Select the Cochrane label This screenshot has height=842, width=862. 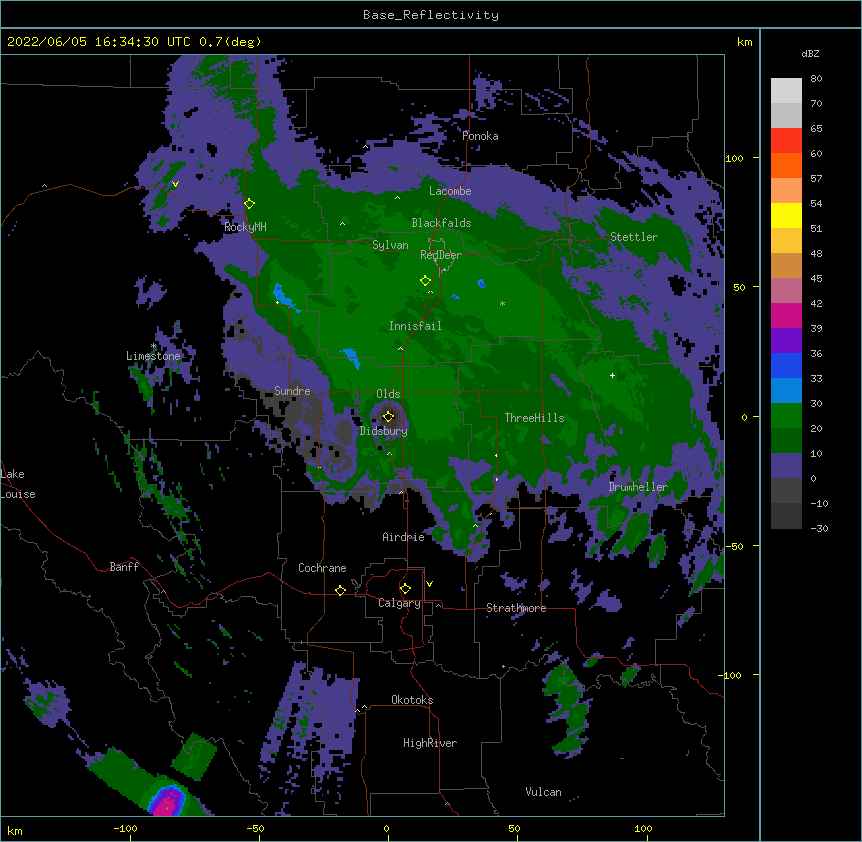tap(322, 568)
